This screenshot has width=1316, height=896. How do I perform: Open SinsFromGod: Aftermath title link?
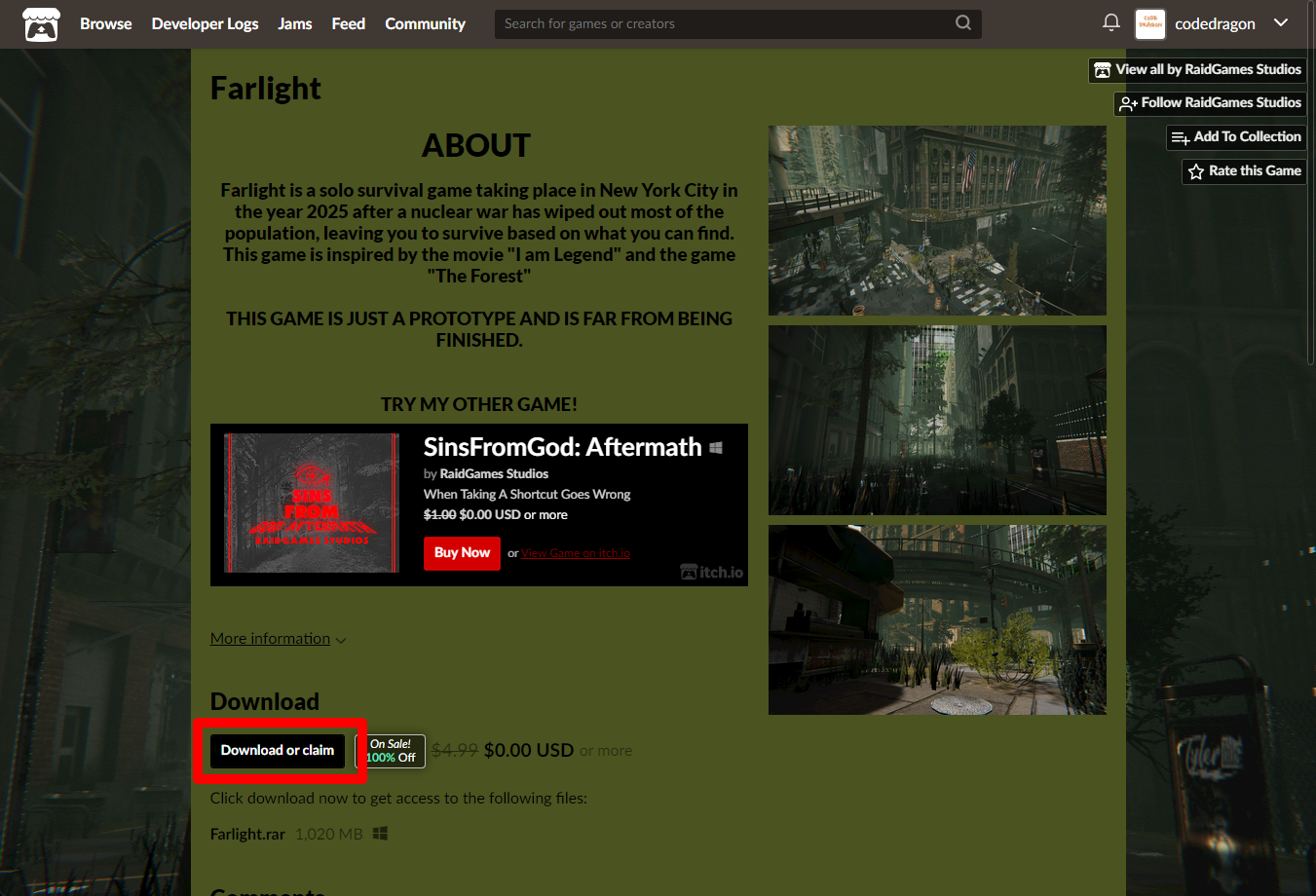coord(562,447)
